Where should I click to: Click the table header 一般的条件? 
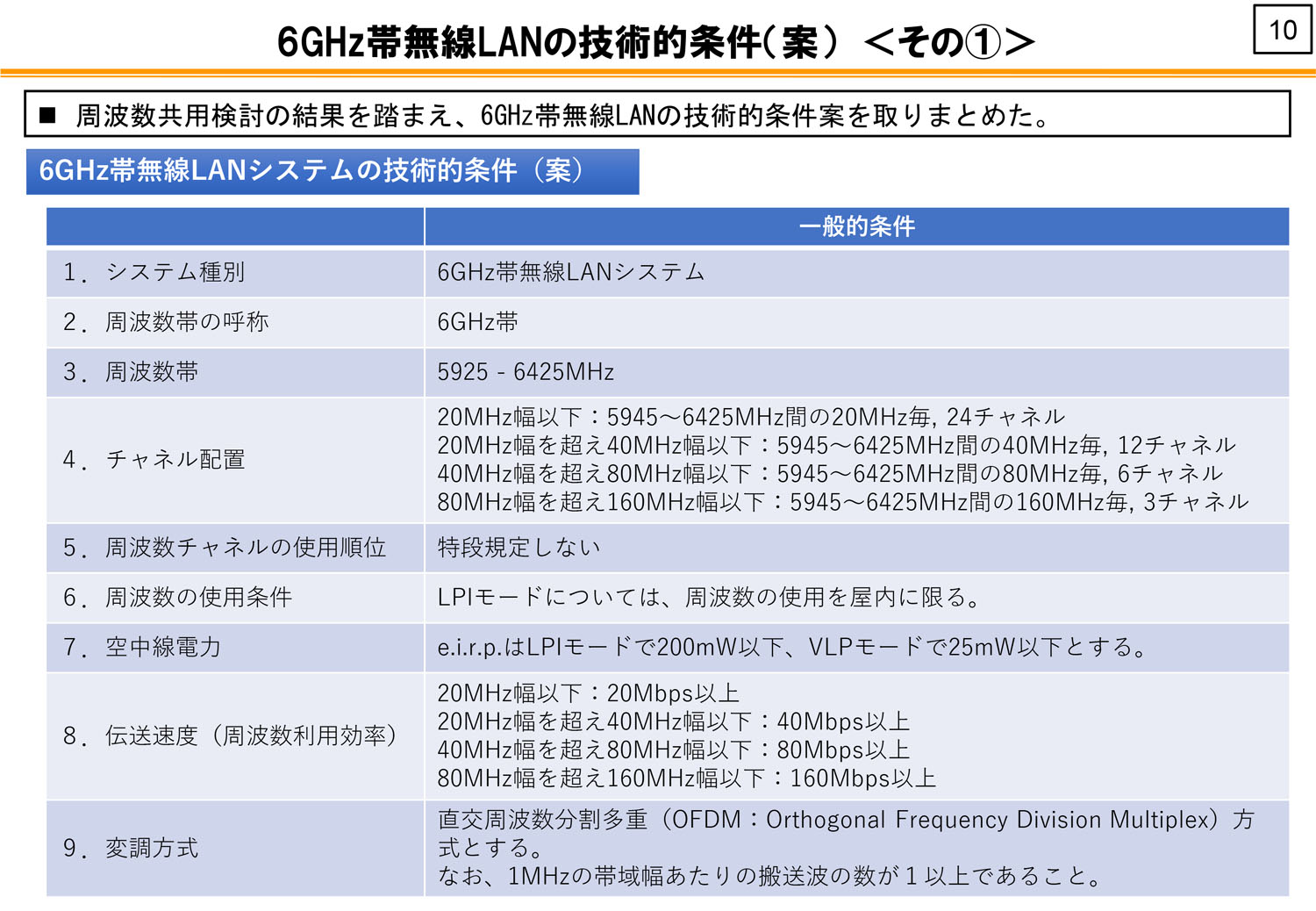pos(856,226)
